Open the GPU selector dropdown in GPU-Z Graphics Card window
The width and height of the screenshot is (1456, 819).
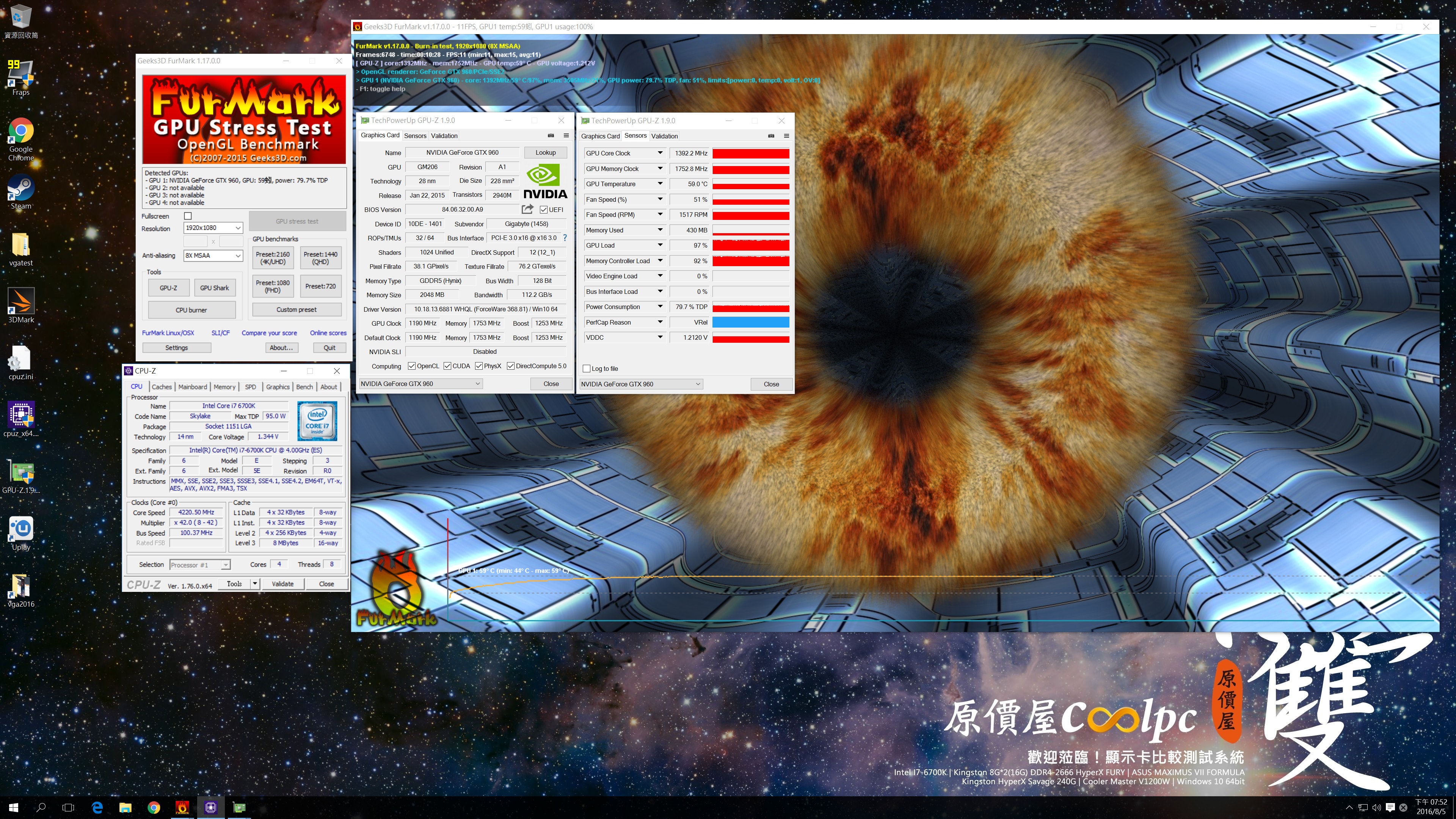[421, 384]
